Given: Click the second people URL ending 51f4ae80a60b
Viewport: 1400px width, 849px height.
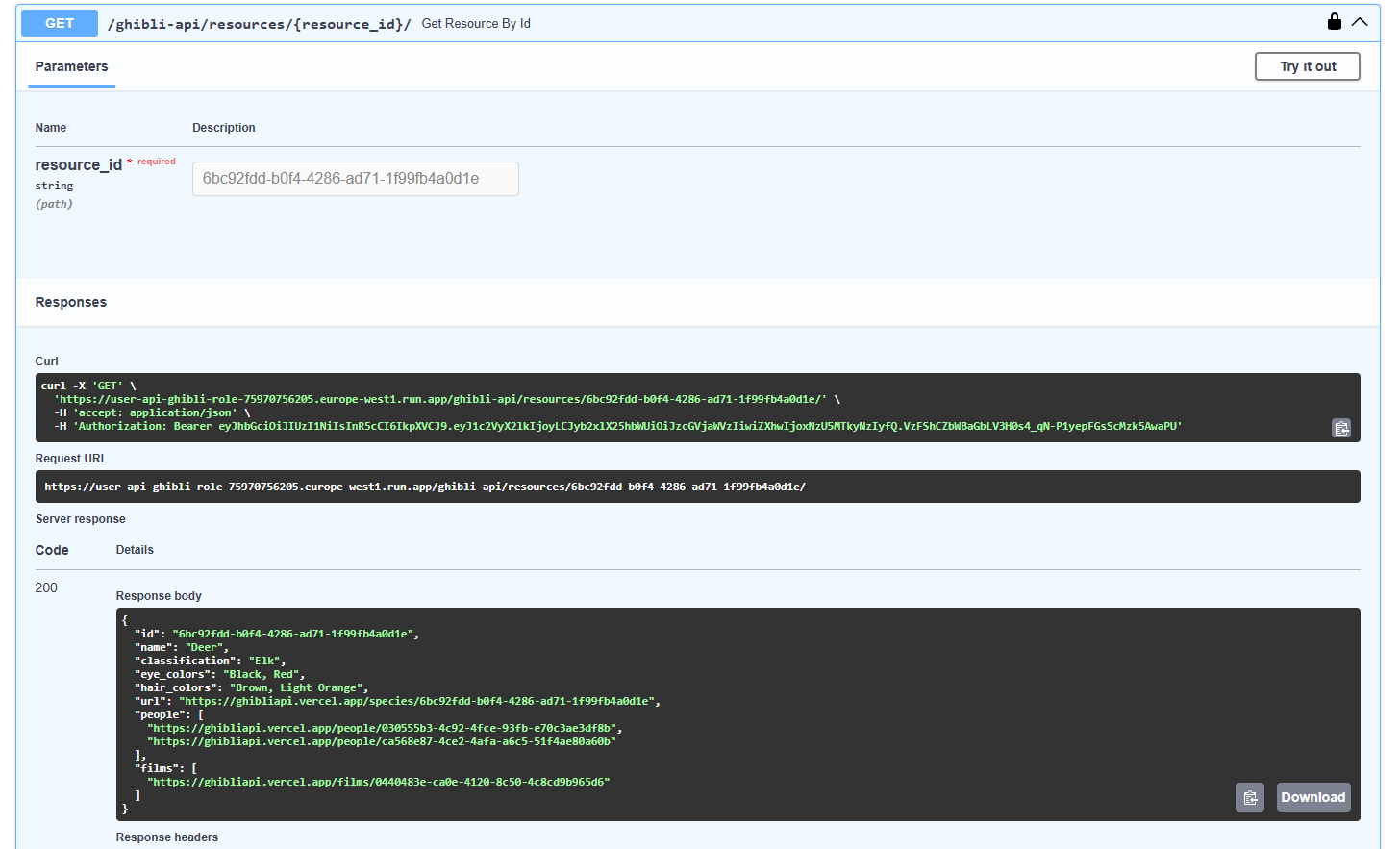Looking at the screenshot, I should pos(383,741).
